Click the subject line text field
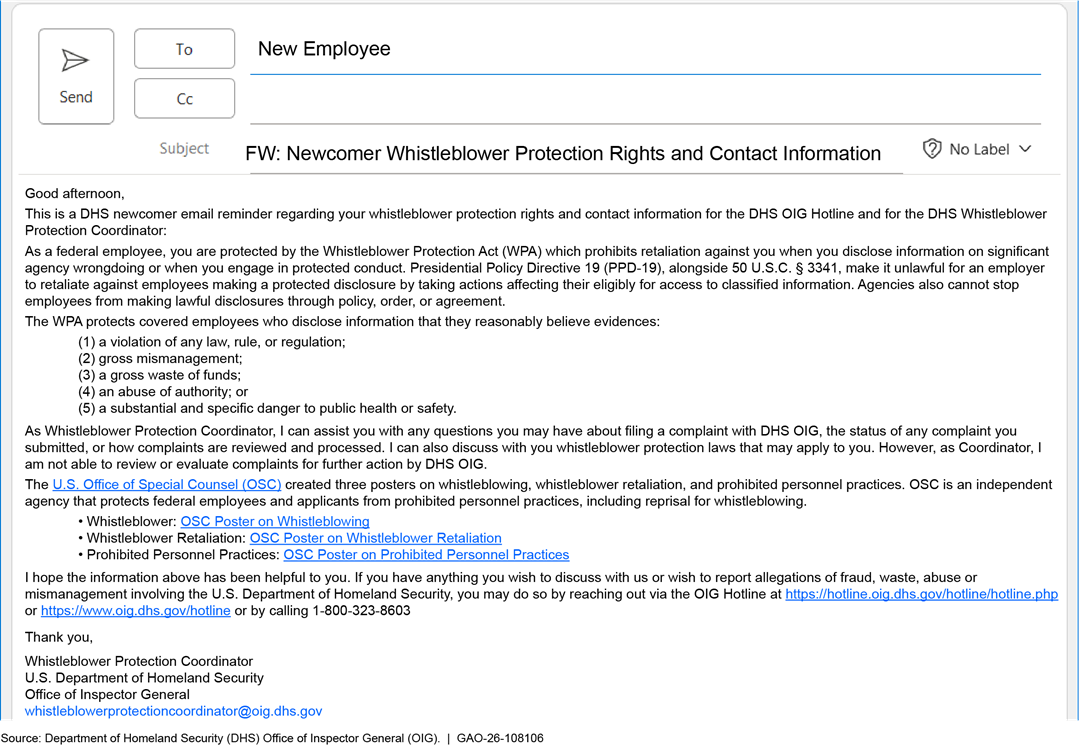 pyautogui.click(x=576, y=153)
